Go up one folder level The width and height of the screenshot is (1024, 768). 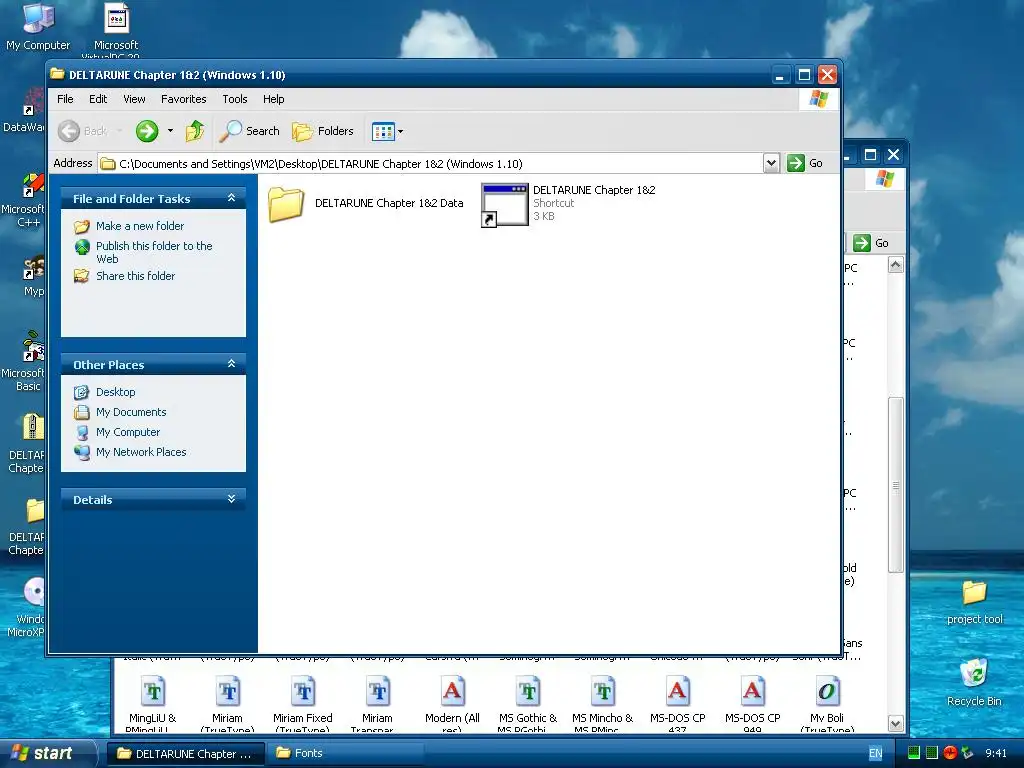pyautogui.click(x=195, y=131)
